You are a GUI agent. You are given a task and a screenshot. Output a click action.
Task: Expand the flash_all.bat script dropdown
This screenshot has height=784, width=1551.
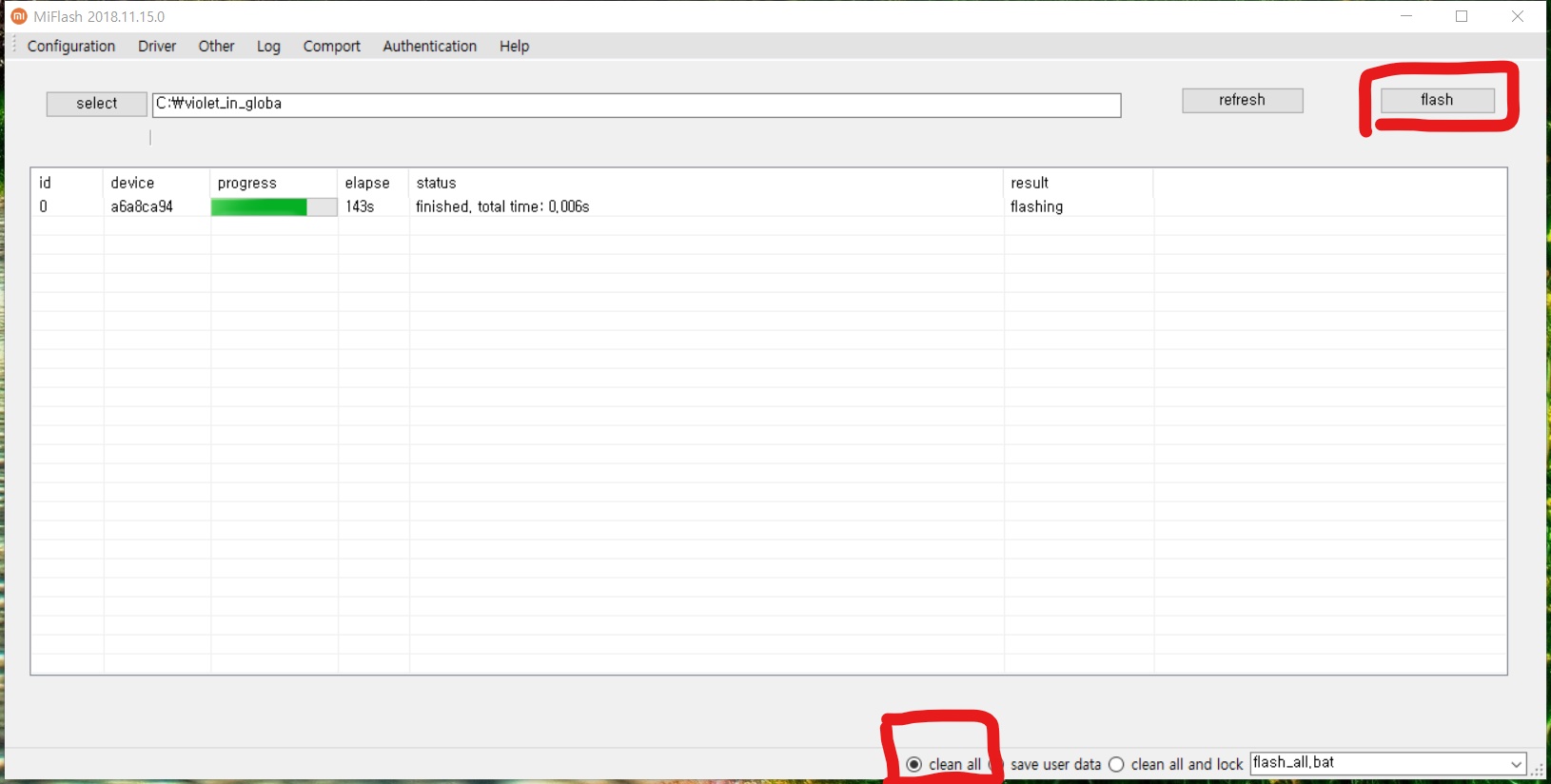1516,764
